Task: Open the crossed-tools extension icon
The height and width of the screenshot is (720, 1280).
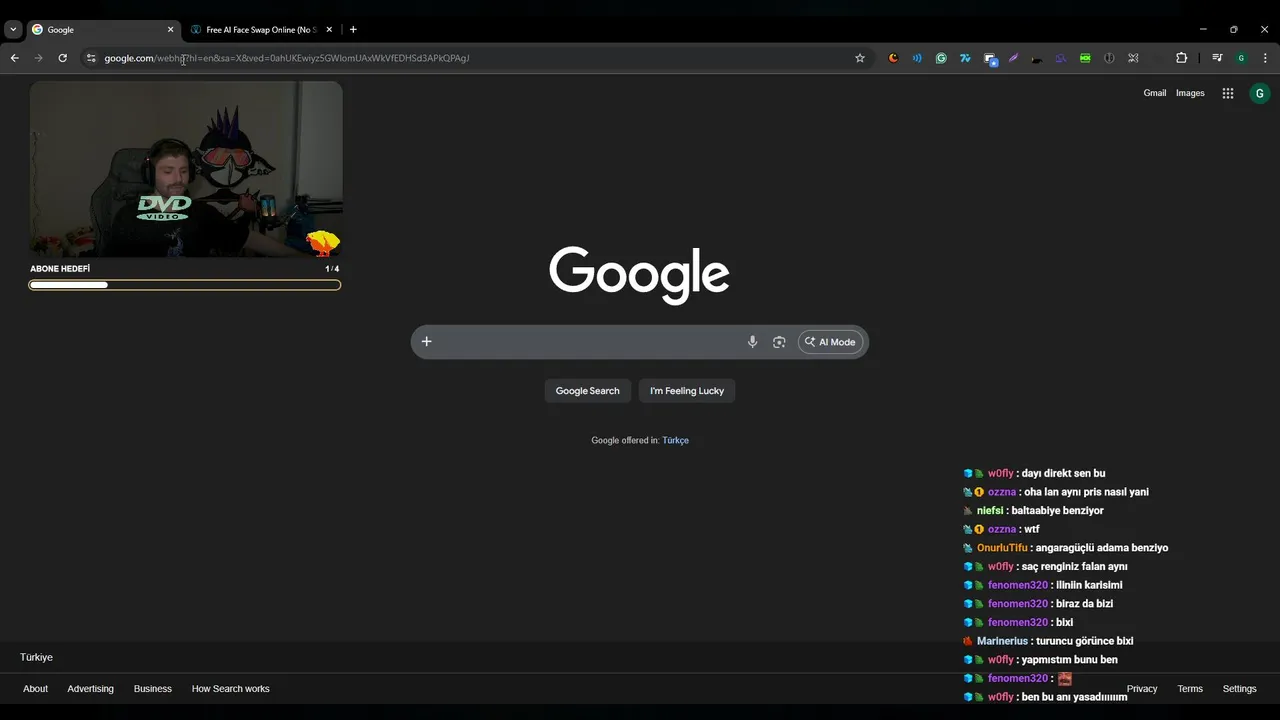Action: pyautogui.click(x=1133, y=58)
